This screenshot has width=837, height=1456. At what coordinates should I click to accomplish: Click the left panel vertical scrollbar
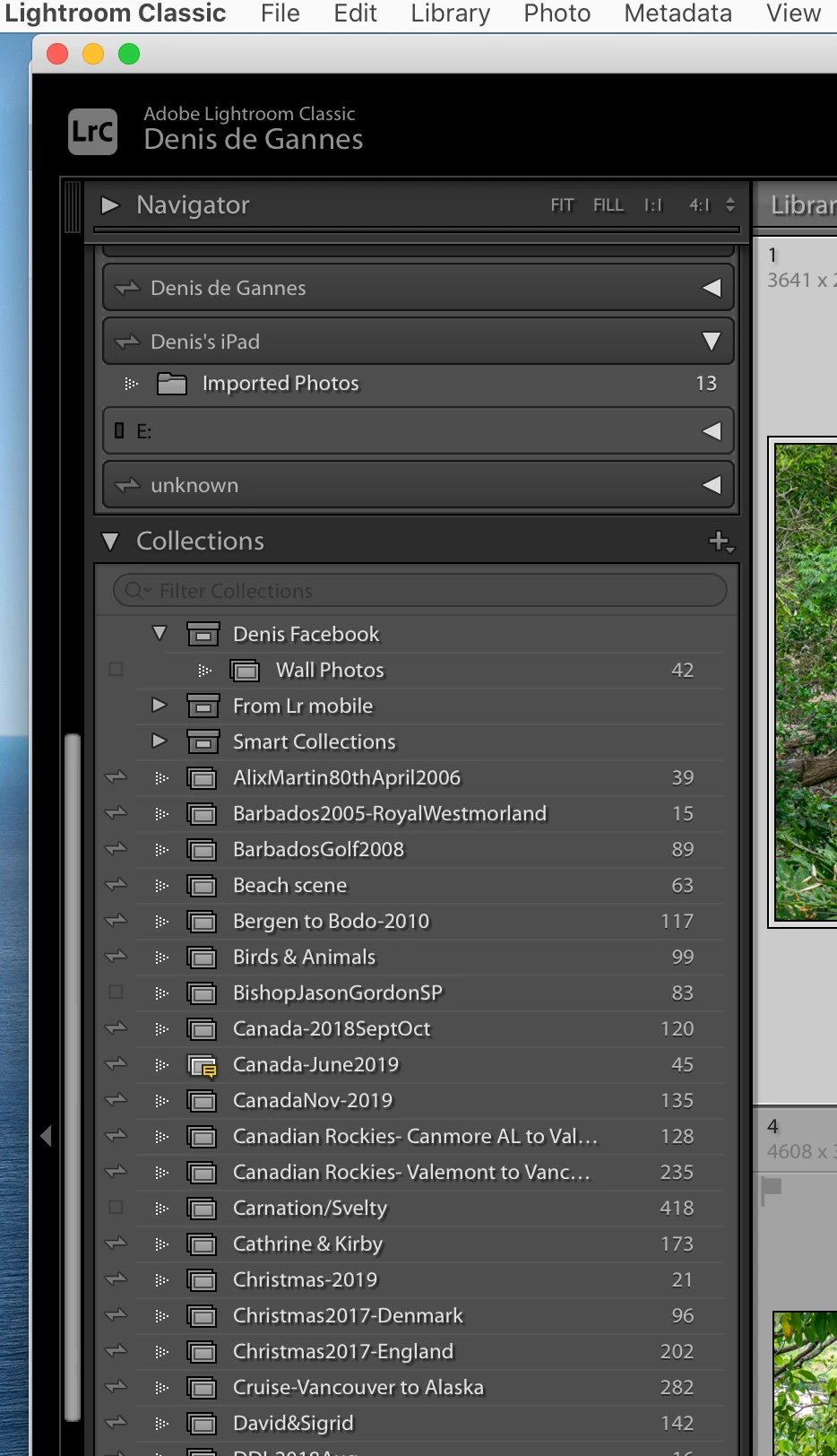(x=73, y=1076)
